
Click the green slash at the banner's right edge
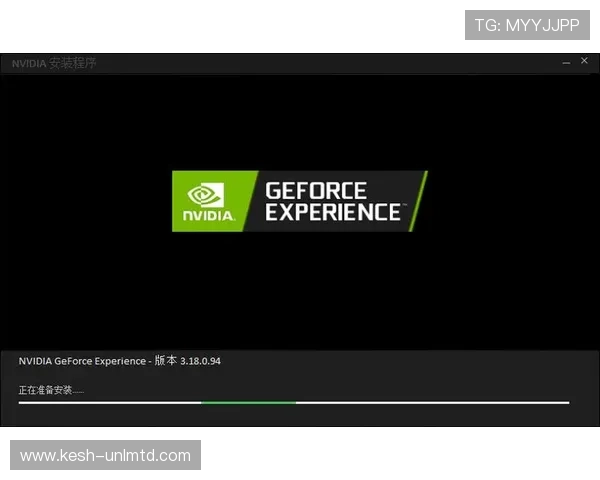pos(420,200)
